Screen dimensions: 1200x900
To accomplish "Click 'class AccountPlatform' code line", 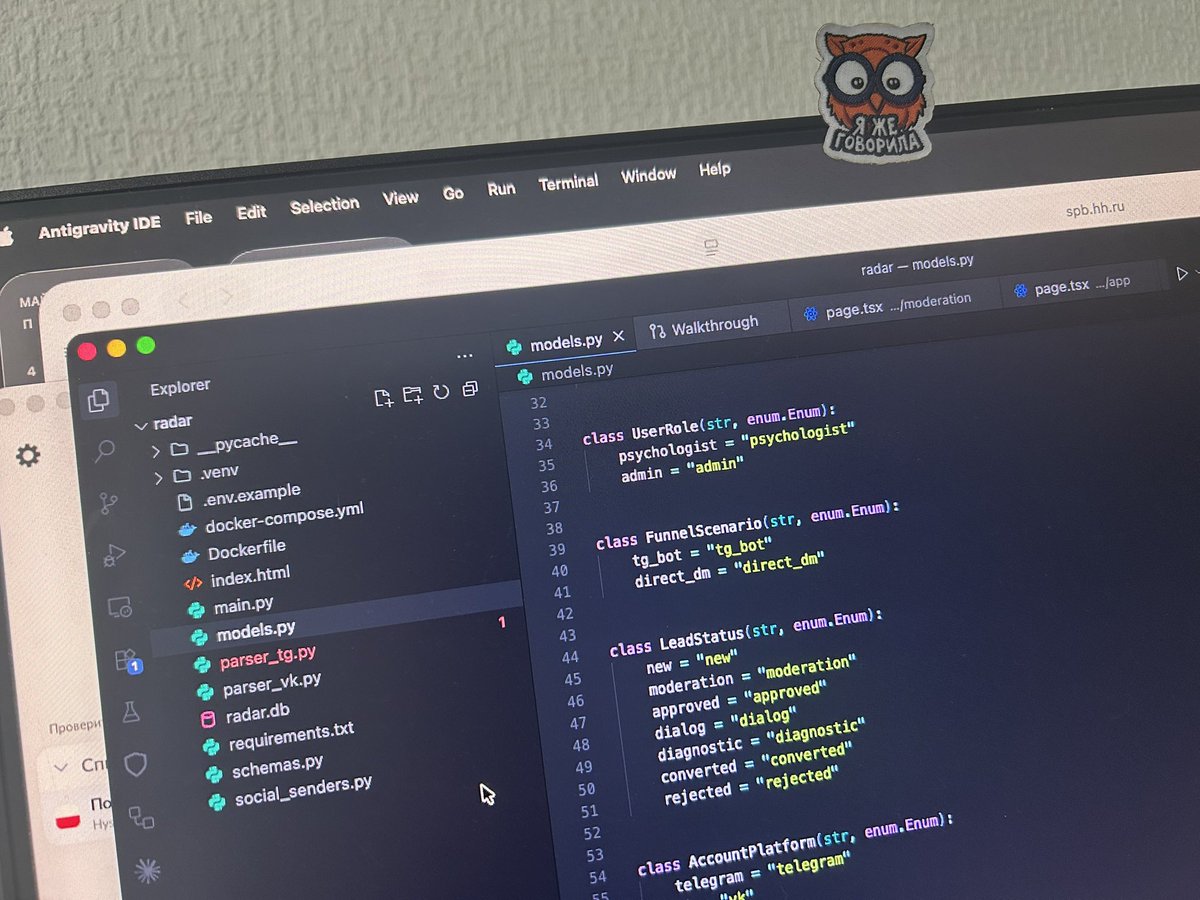I will pos(795,842).
